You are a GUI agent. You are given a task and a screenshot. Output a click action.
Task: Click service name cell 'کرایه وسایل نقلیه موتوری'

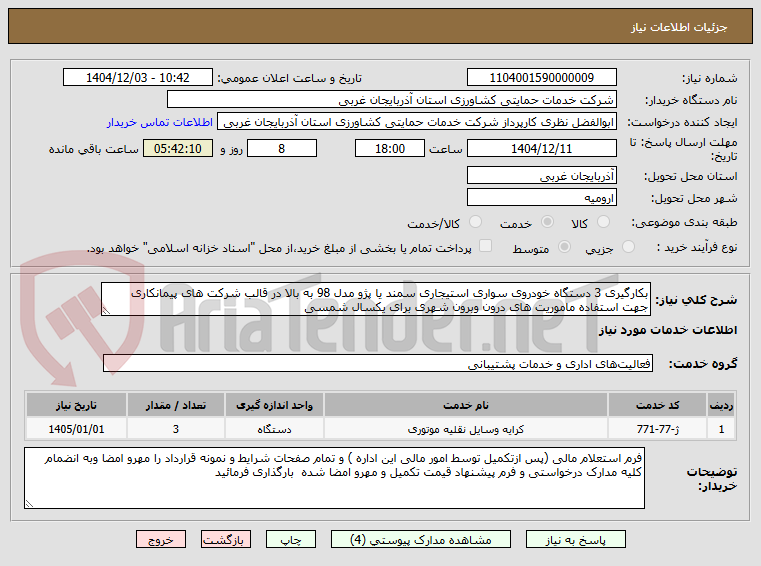(466, 429)
